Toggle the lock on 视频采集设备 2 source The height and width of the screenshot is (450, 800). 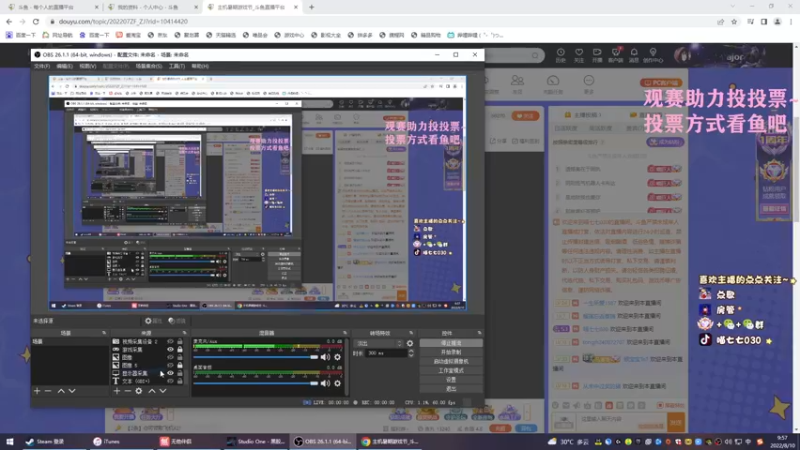180,341
